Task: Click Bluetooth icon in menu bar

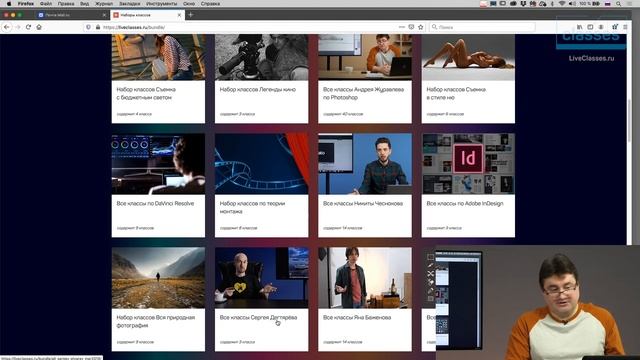Action: click(552, 4)
